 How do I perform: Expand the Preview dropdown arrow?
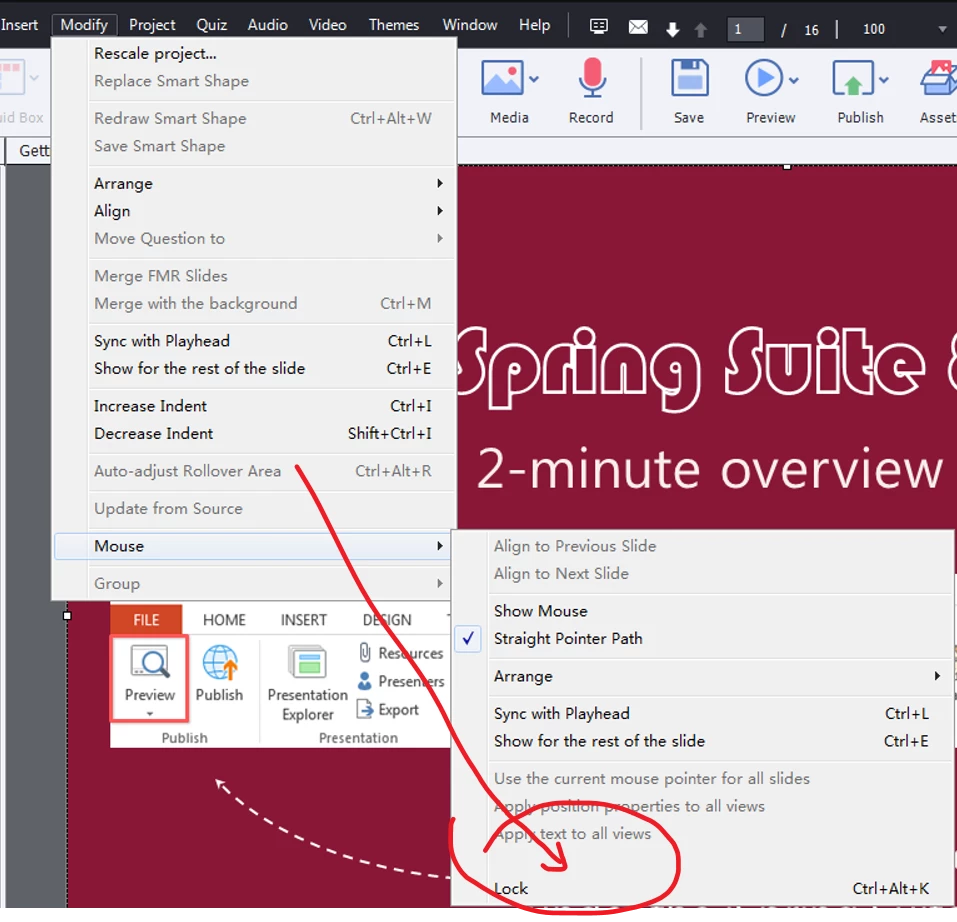tap(793, 80)
